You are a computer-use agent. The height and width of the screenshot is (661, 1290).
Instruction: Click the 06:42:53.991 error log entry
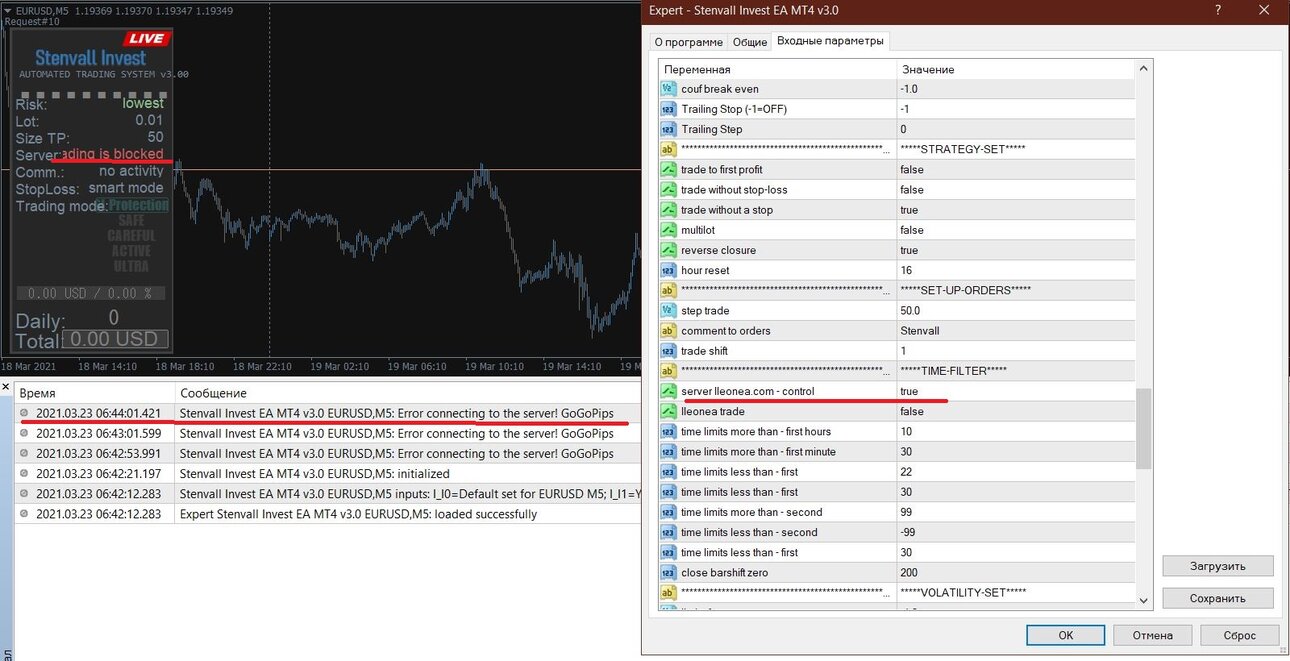pyautogui.click(x=328, y=453)
